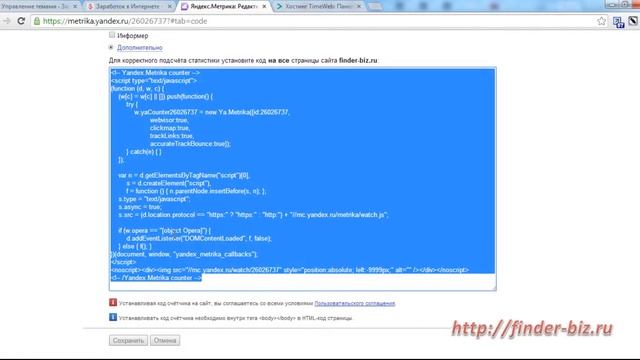Viewport: 640px width, 360px height.
Task: Click the bold finder-biz.ru site name
Action: coord(358,60)
